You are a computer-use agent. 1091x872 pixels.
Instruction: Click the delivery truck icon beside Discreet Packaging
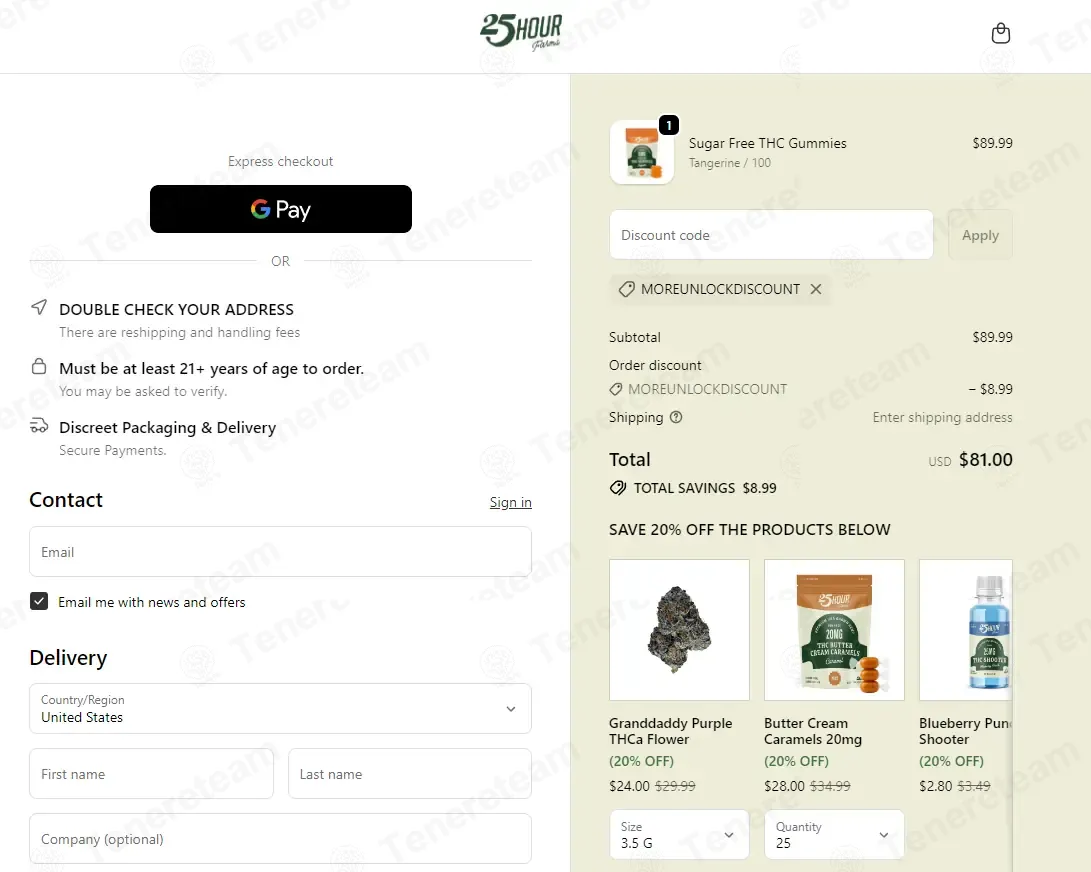(39, 425)
